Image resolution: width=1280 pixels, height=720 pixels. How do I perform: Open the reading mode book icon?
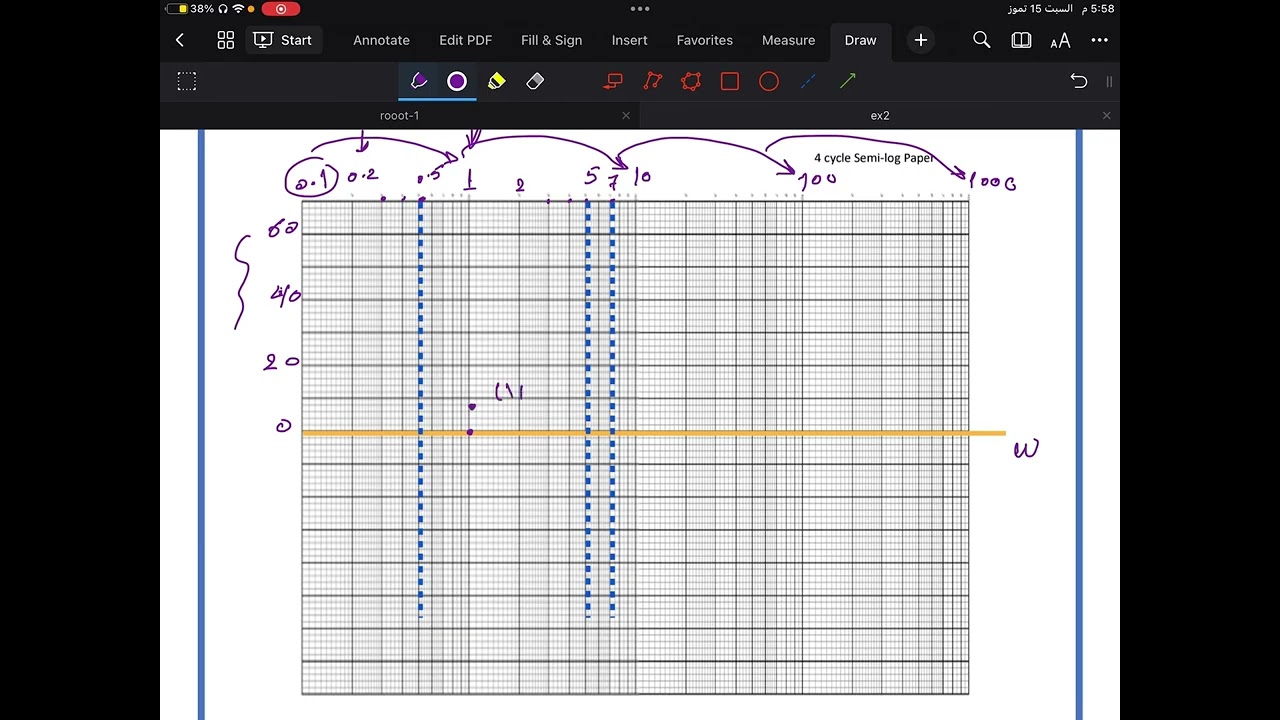(1021, 40)
